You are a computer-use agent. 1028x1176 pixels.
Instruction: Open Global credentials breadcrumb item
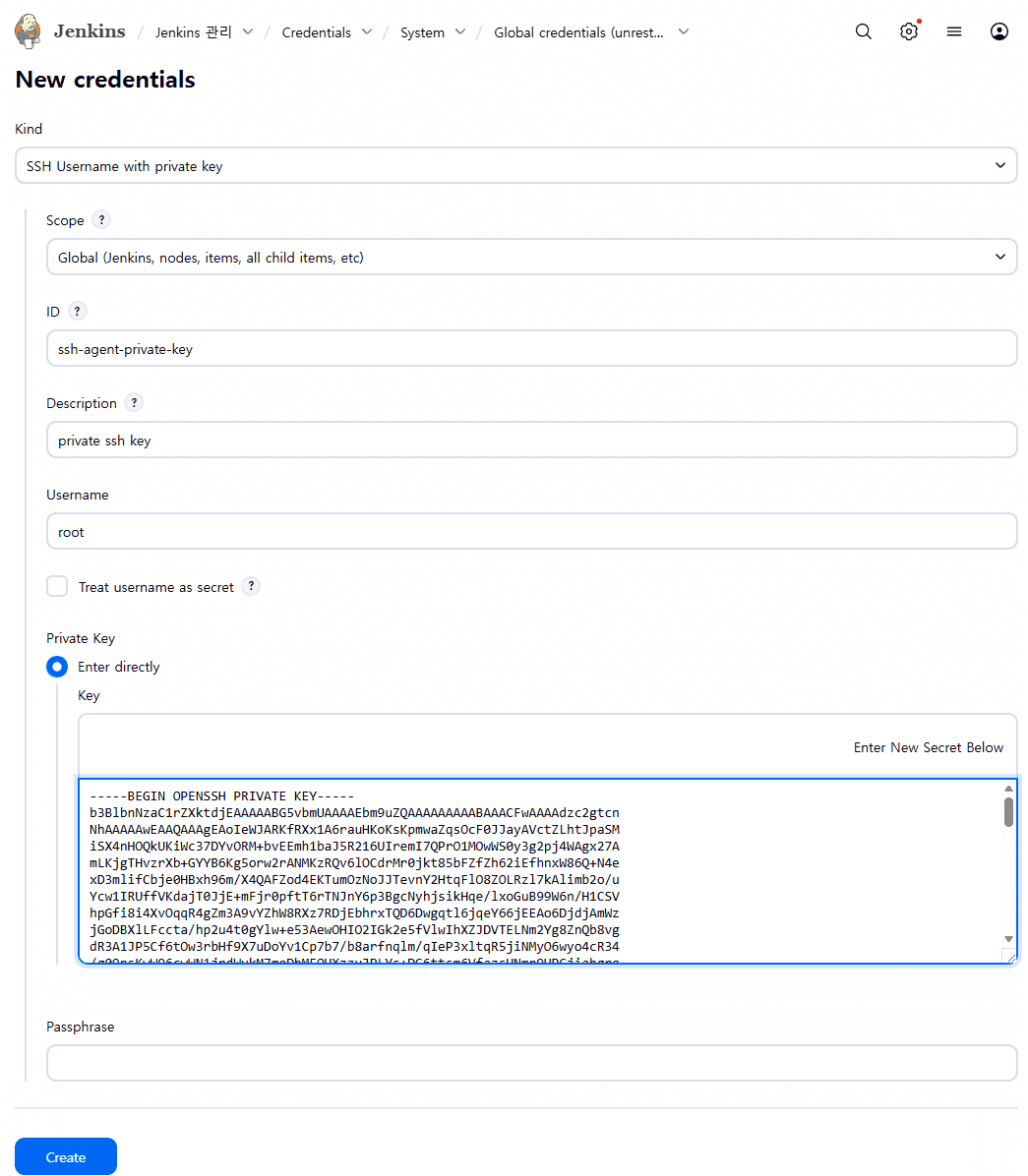(578, 32)
